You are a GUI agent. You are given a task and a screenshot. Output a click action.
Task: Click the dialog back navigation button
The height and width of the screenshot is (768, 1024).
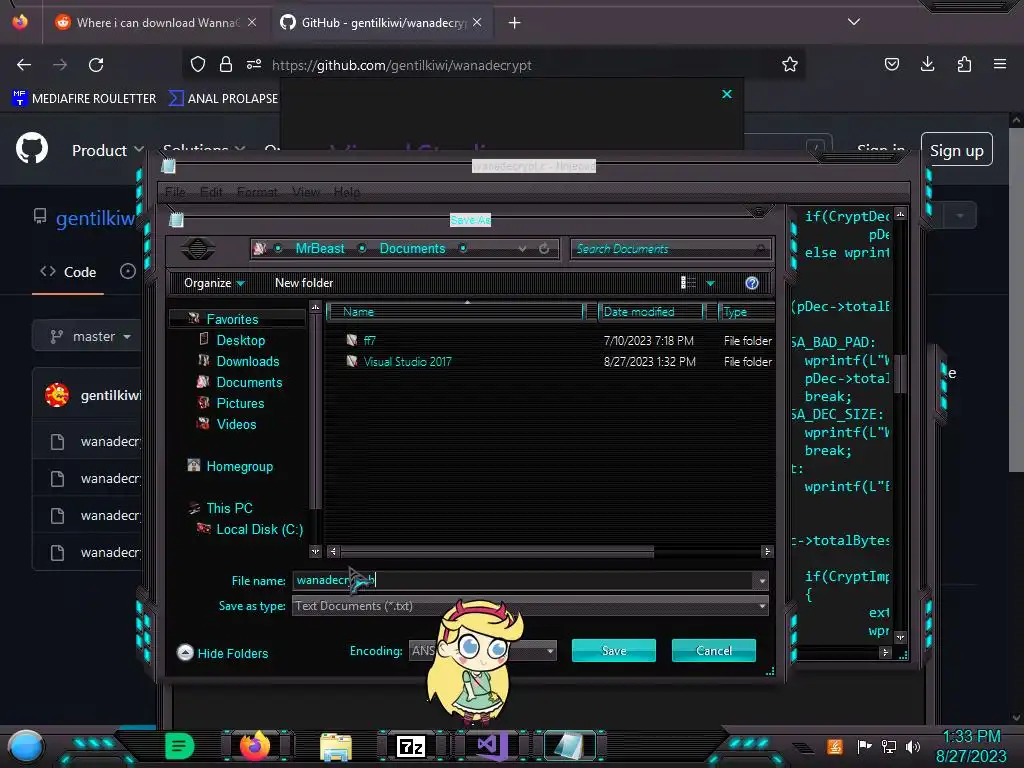pyautogui.click(x=197, y=249)
